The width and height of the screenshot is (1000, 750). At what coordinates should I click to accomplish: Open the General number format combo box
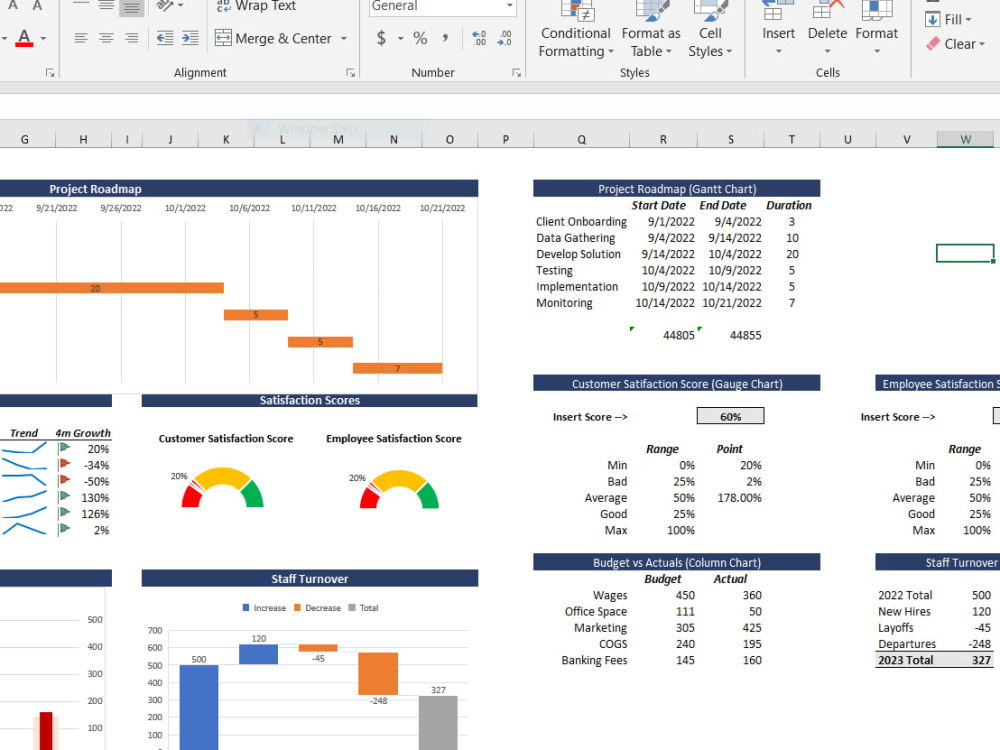click(x=443, y=6)
